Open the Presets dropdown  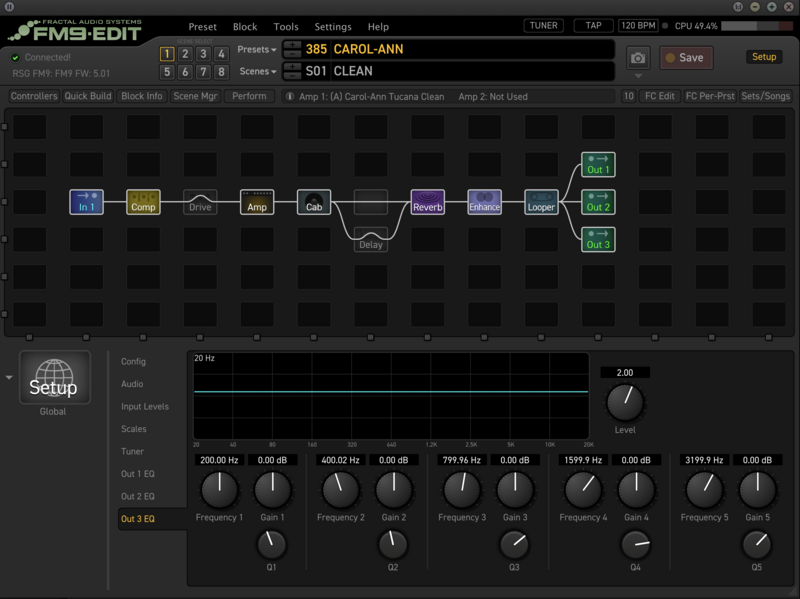coord(257,50)
